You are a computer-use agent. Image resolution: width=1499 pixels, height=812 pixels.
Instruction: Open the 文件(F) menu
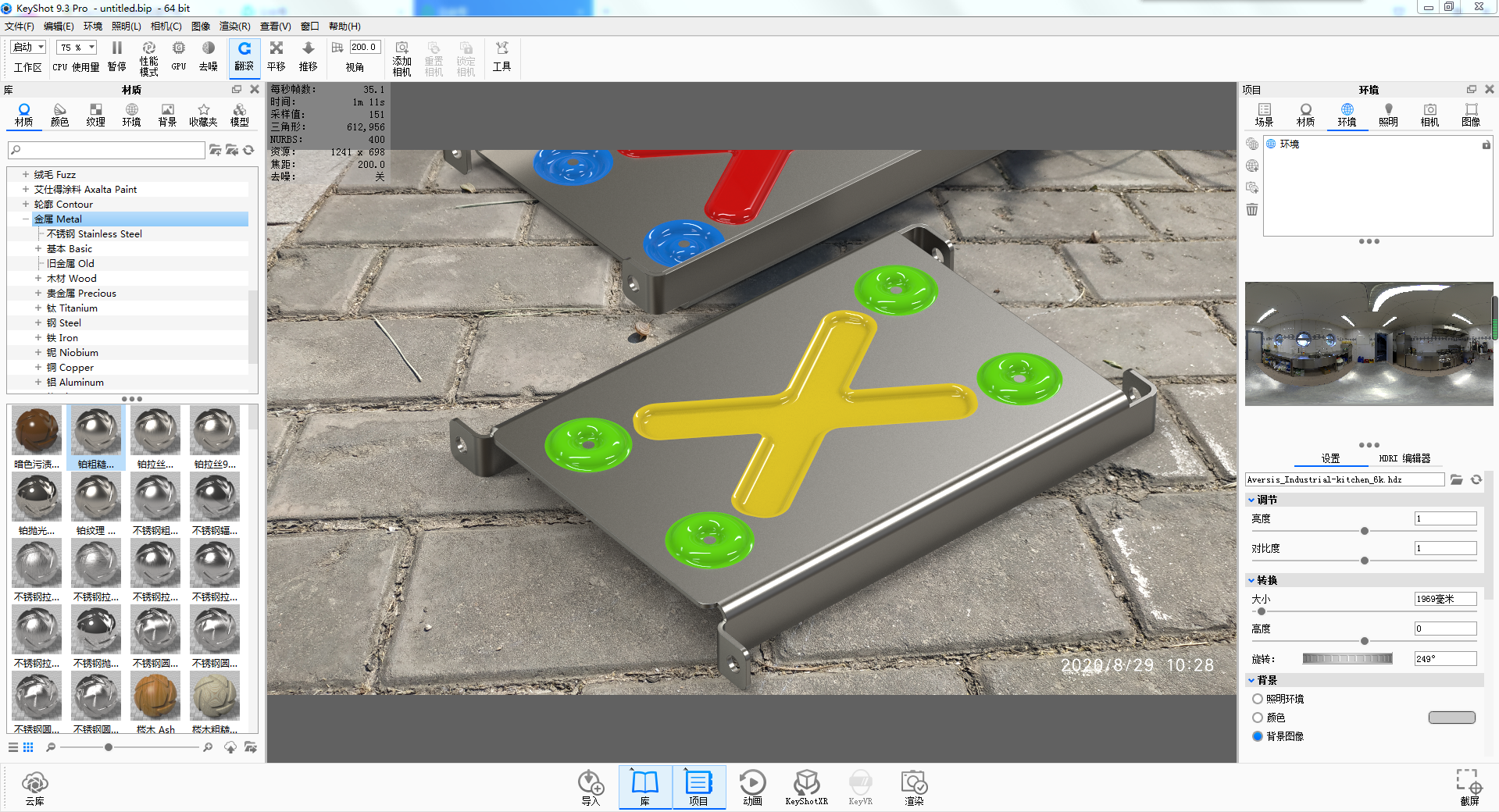pos(20,26)
